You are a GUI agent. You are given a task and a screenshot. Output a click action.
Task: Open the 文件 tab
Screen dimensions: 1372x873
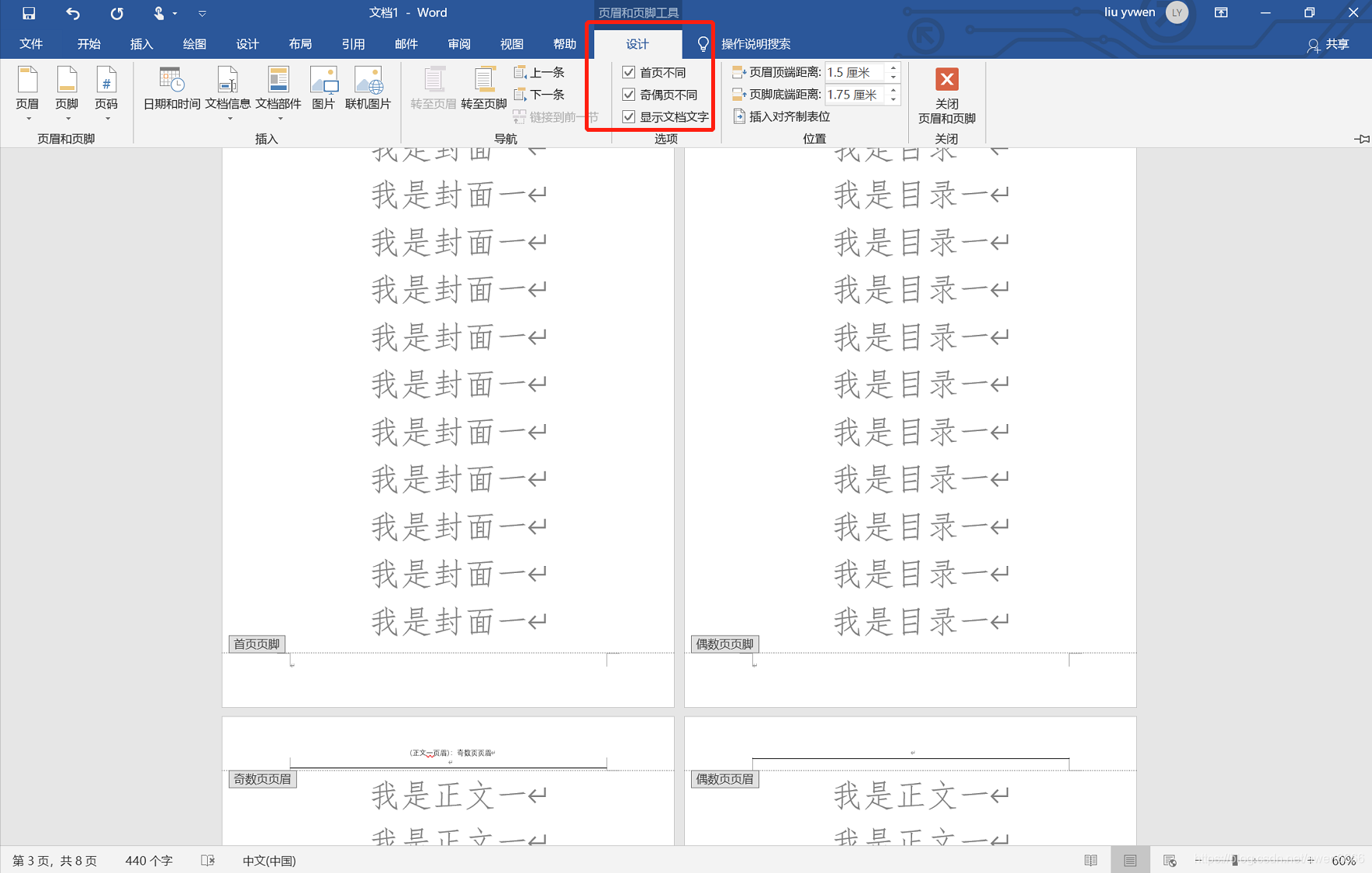tap(31, 44)
